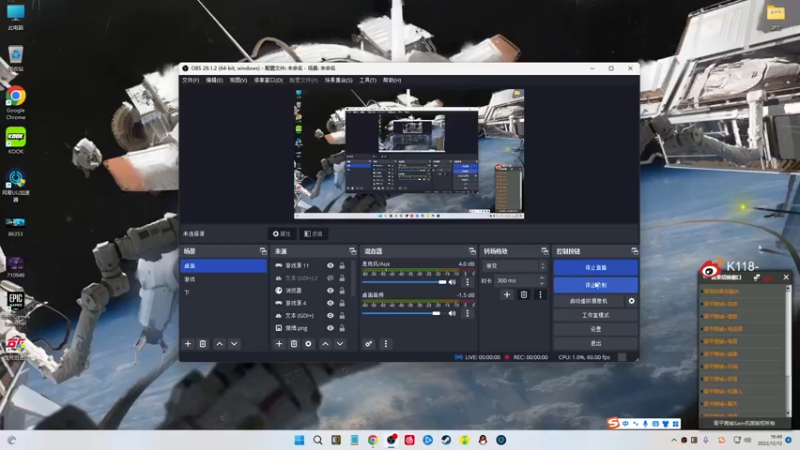This screenshot has height=450, width=800.
Task: Open the 编辑(E) menu
Action: [214, 80]
